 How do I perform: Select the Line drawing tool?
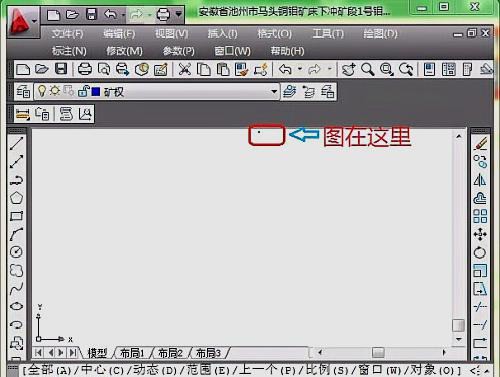tap(16, 144)
